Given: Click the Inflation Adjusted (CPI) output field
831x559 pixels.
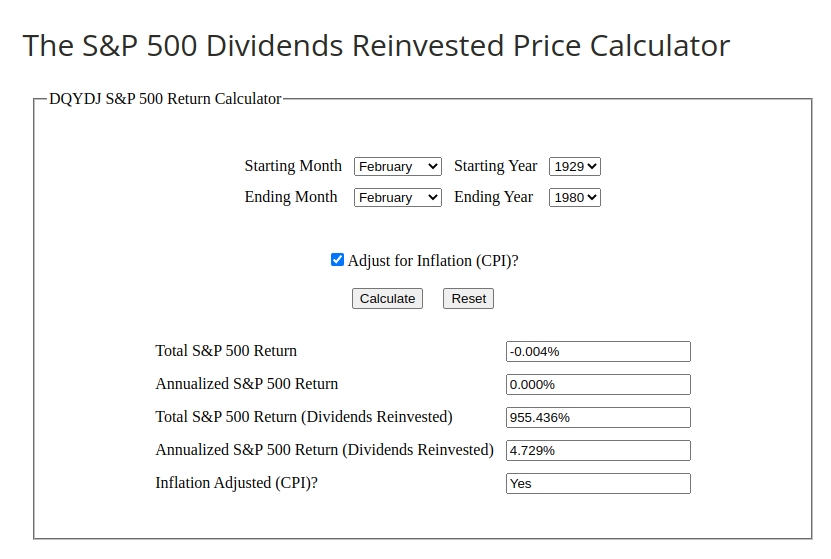Looking at the screenshot, I should (598, 484).
